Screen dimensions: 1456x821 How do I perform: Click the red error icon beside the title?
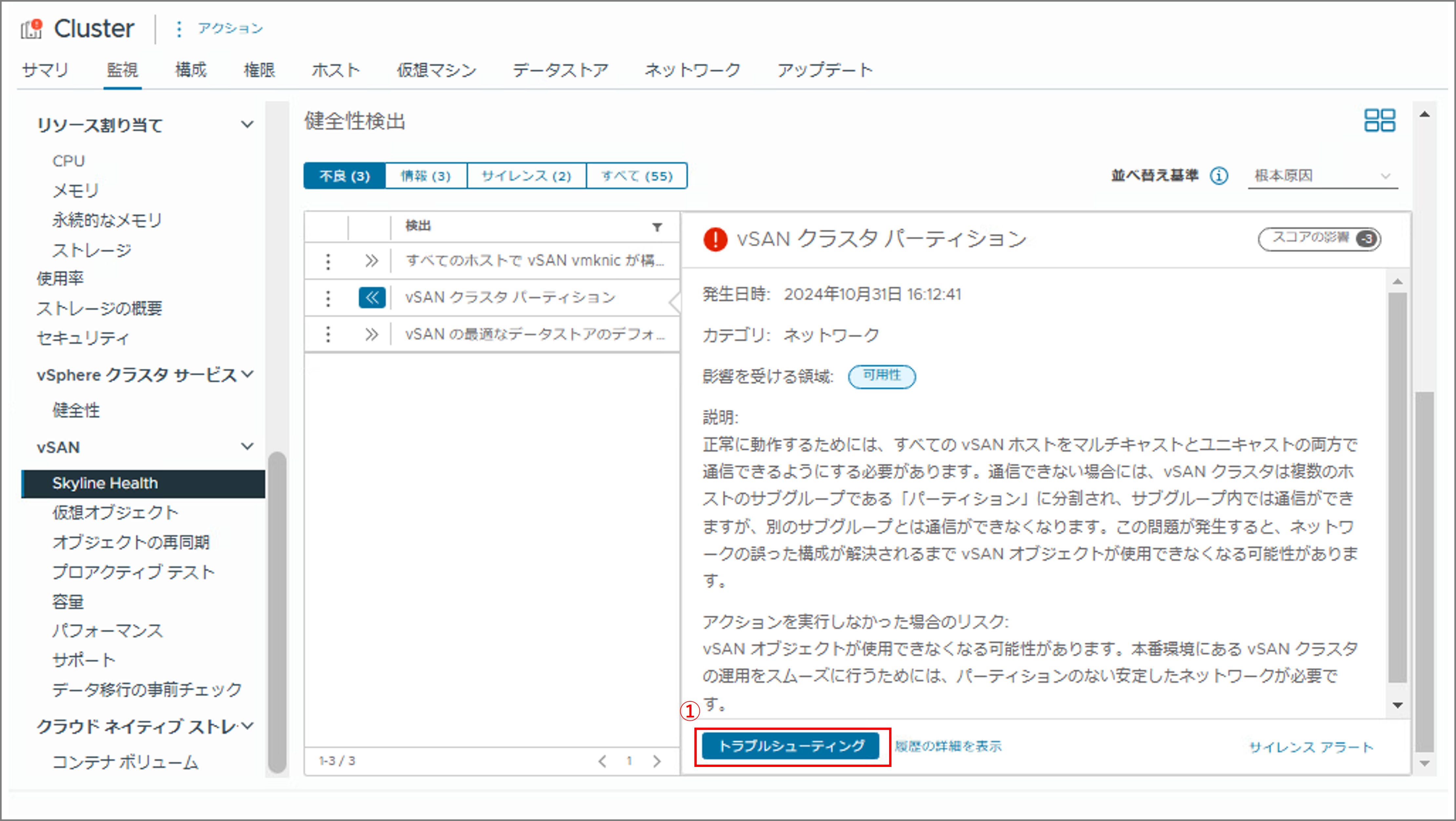click(x=715, y=239)
